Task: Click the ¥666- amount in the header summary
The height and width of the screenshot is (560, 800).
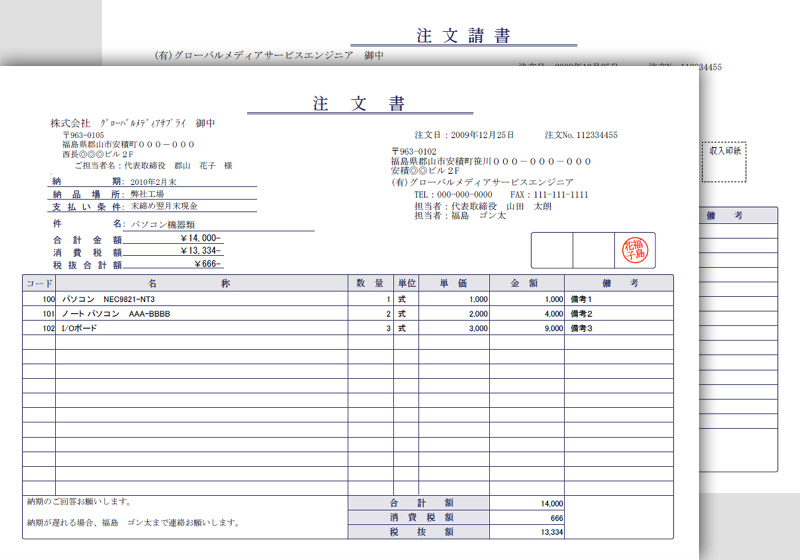Action: (208, 264)
